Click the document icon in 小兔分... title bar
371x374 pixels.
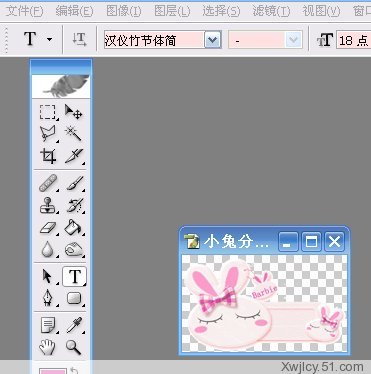192,241
